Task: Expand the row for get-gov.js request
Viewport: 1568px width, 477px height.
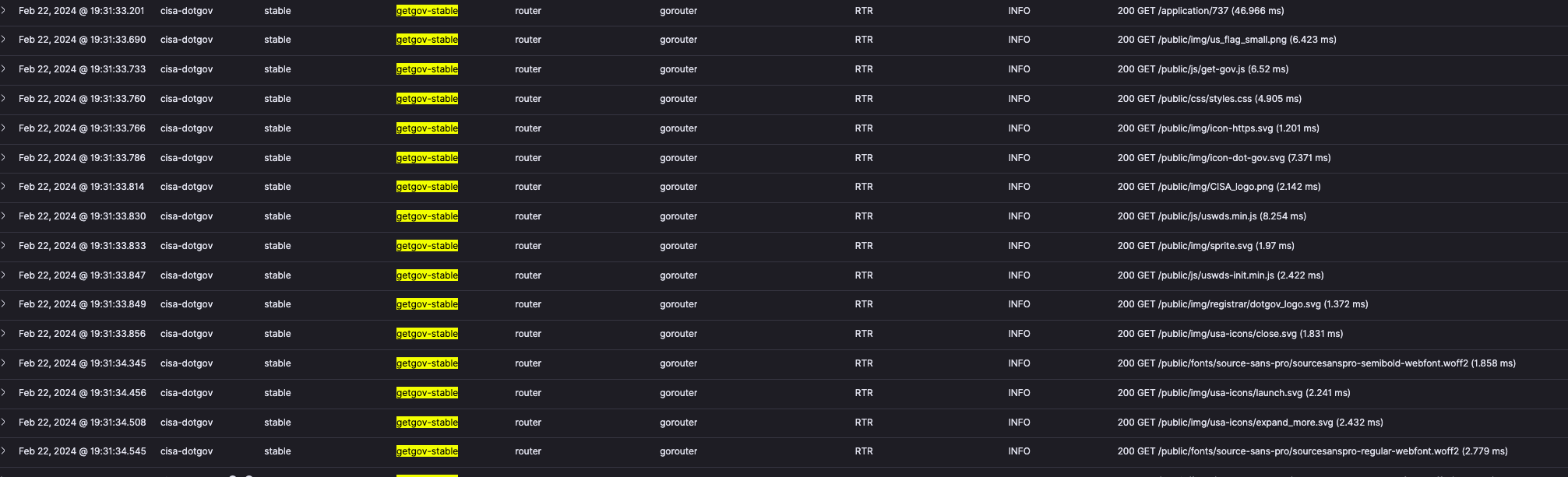Action: 3,69
